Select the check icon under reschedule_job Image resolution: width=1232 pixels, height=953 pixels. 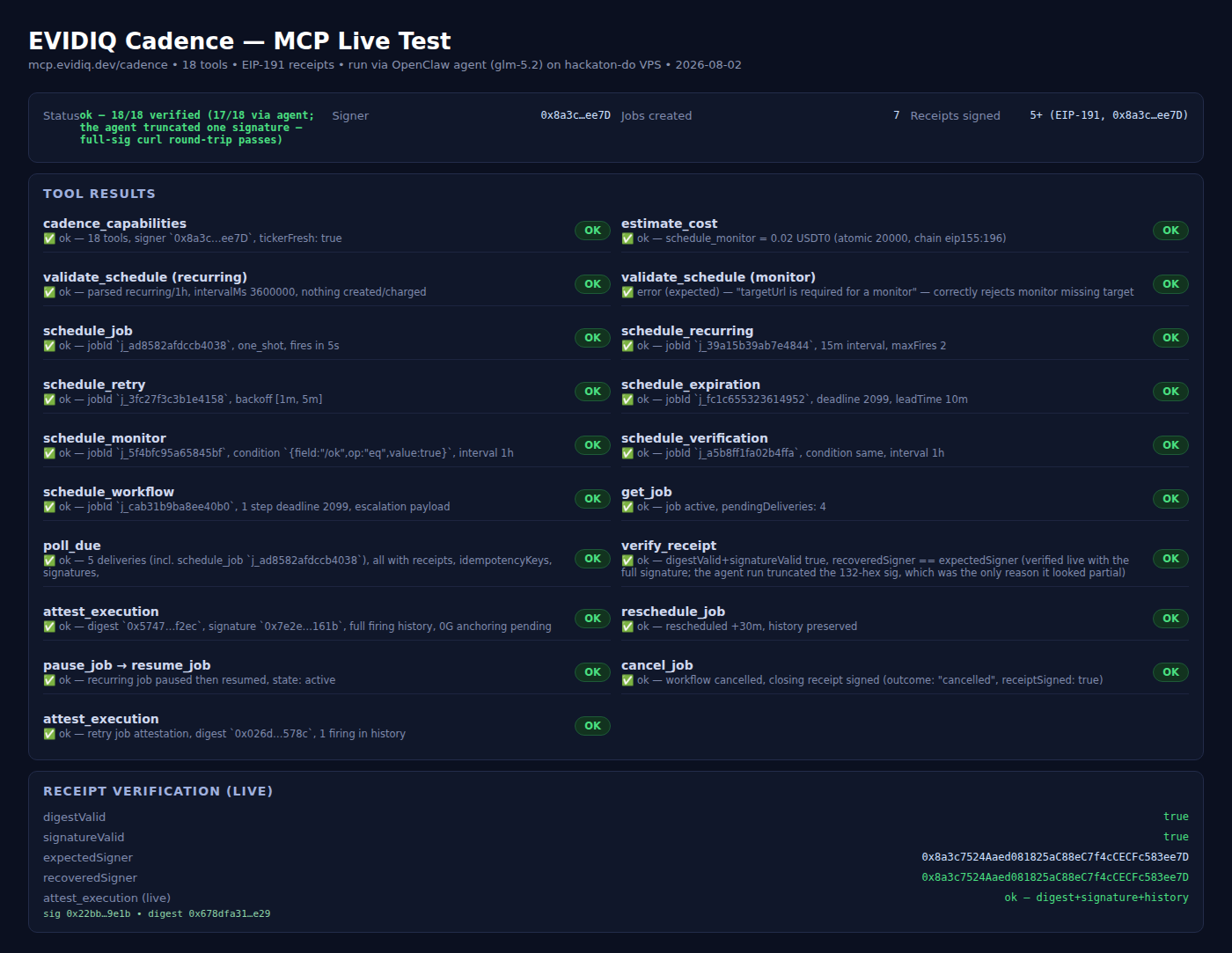627,627
